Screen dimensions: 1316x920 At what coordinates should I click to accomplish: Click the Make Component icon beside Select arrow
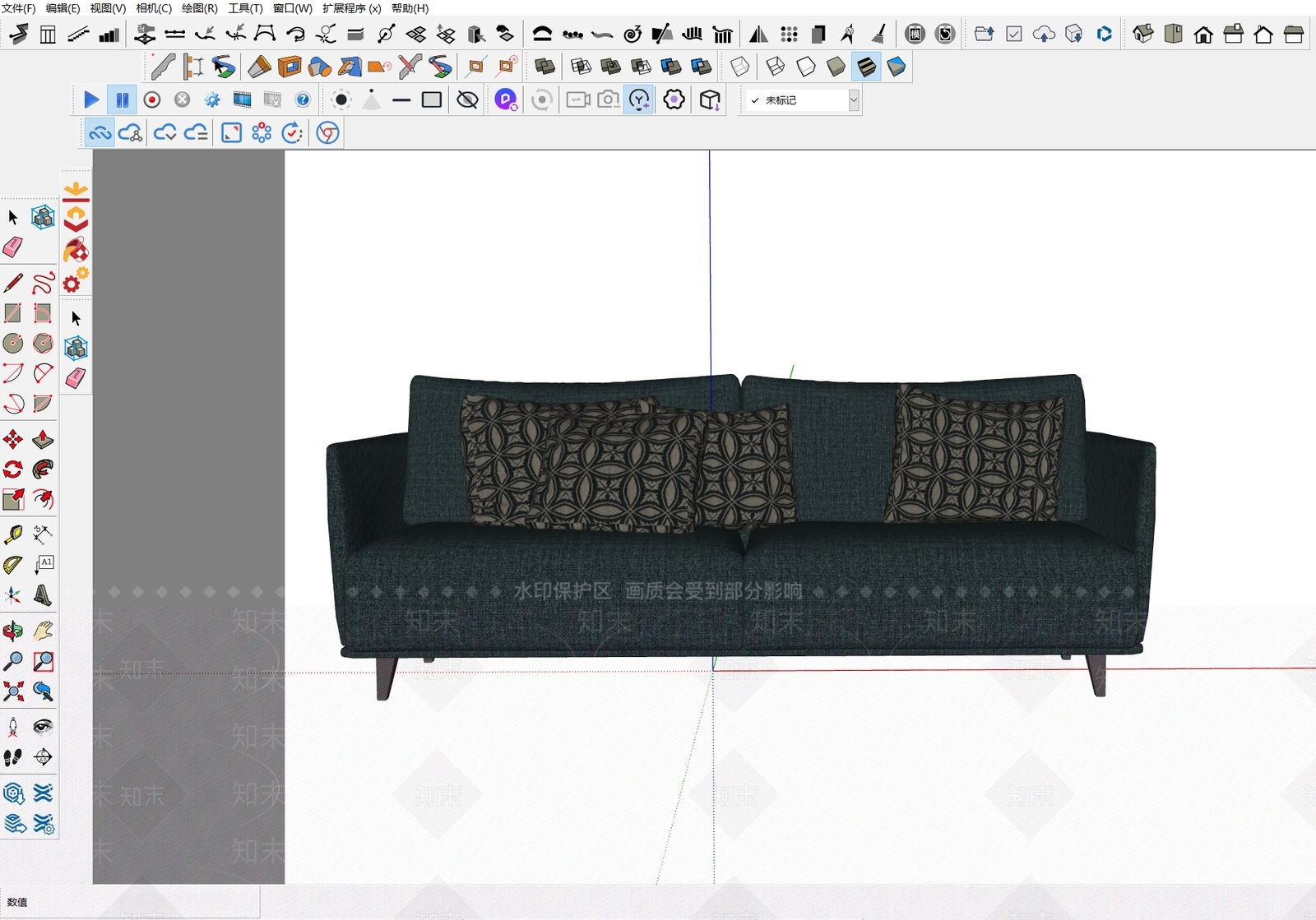tap(44, 217)
